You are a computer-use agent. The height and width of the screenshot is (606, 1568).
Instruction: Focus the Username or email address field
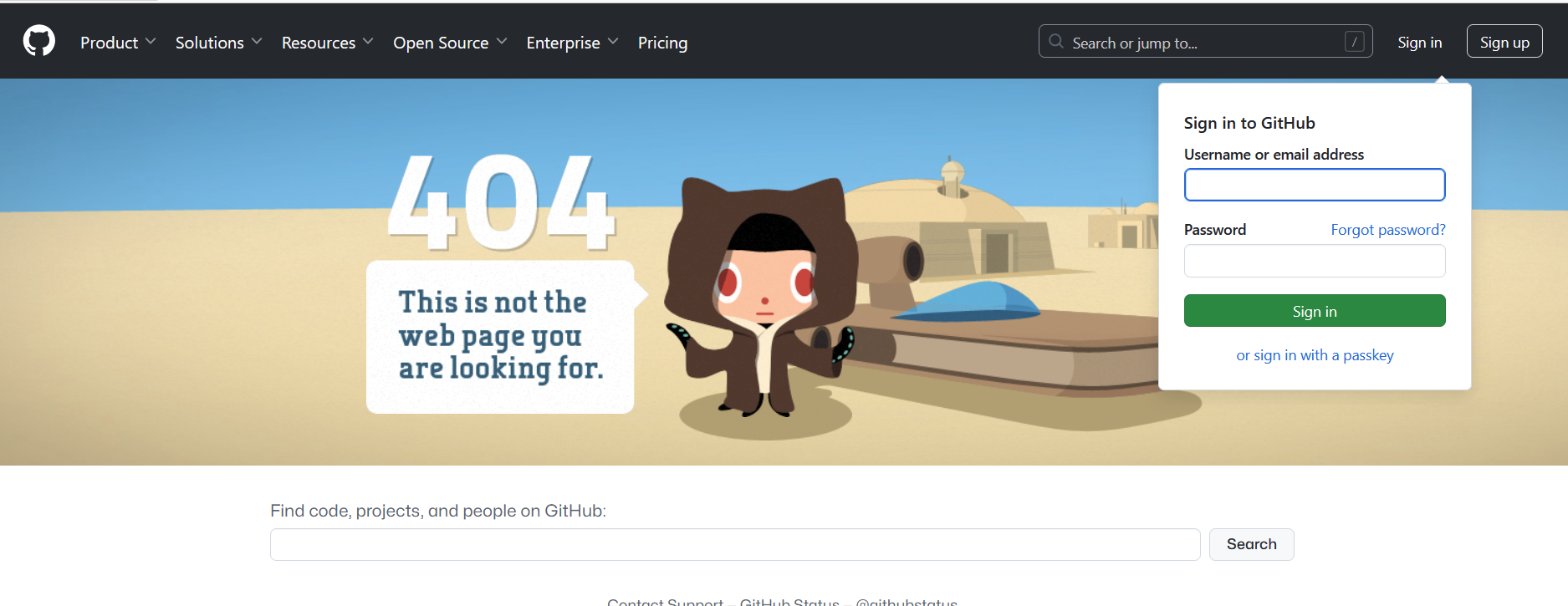coord(1315,185)
